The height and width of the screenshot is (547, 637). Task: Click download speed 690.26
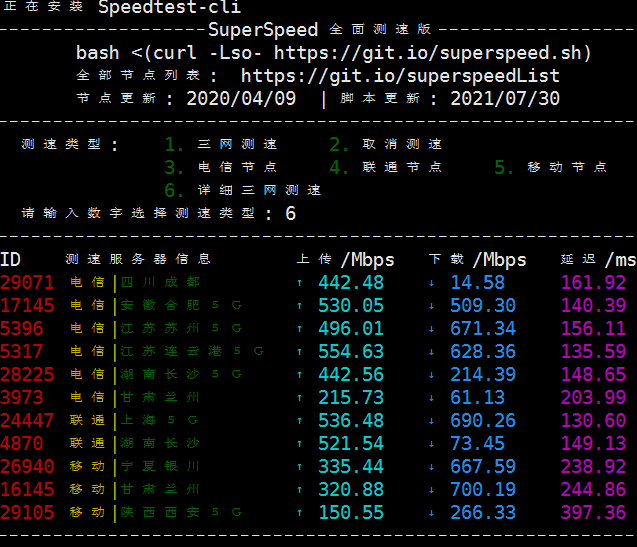pos(483,420)
